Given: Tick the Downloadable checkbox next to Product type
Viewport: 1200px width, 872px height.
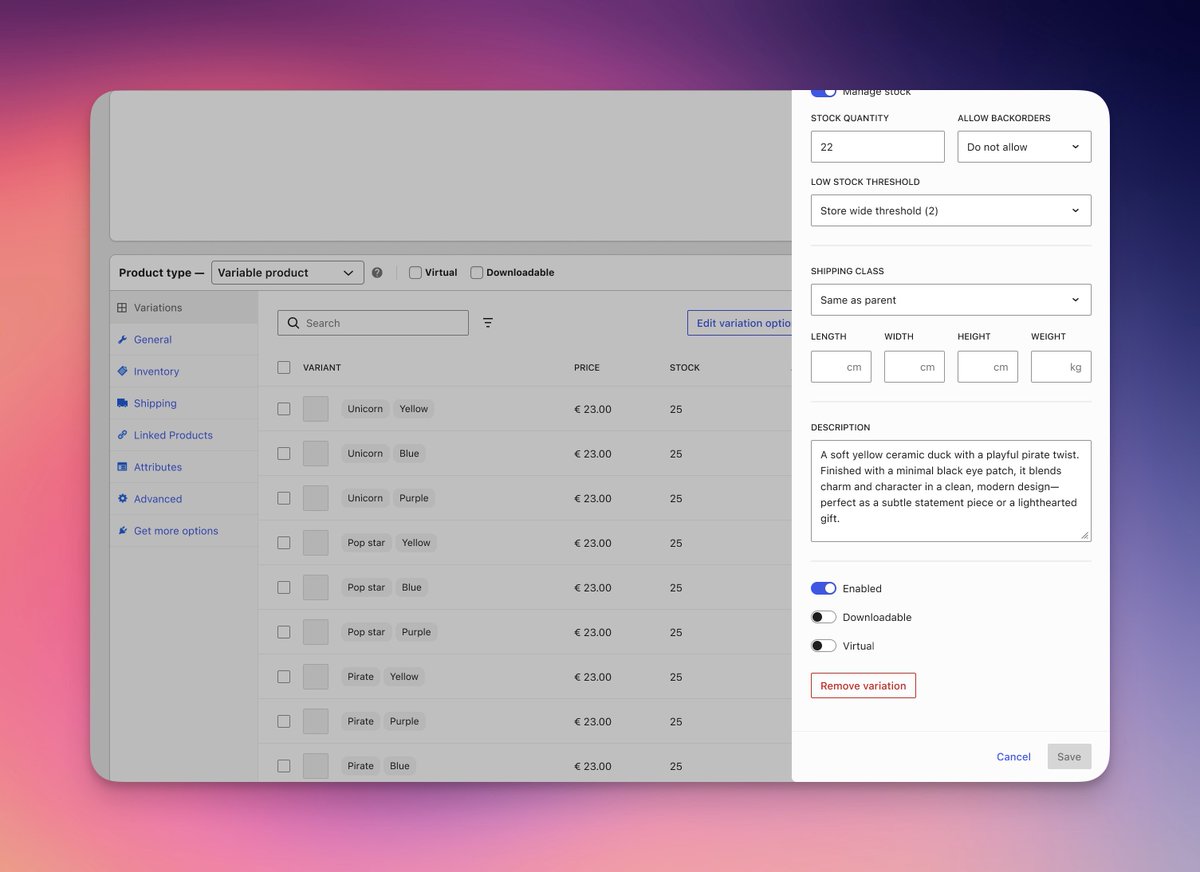Looking at the screenshot, I should [477, 272].
